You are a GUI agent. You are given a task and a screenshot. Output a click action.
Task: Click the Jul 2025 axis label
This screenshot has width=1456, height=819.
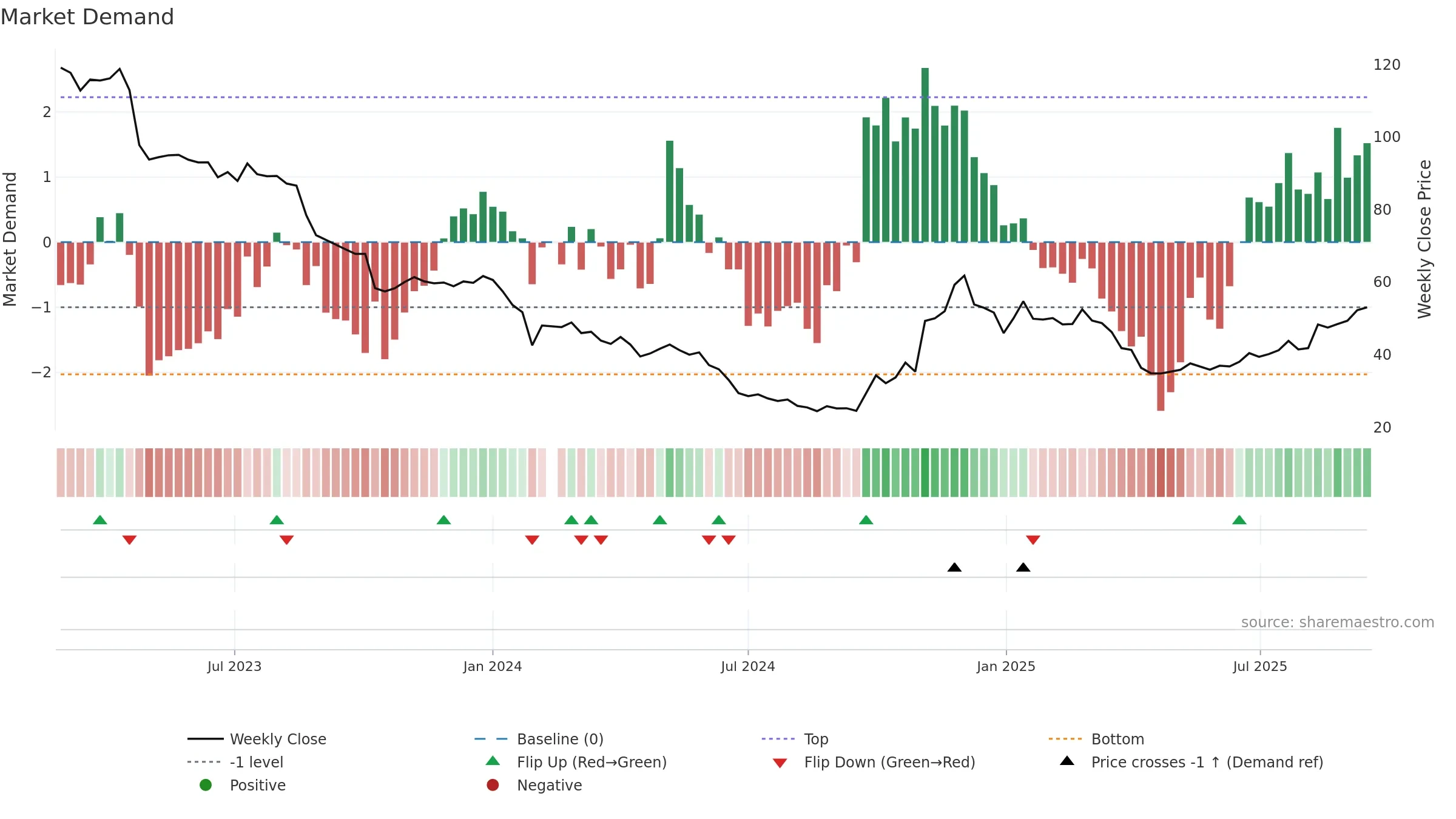coord(1260,666)
